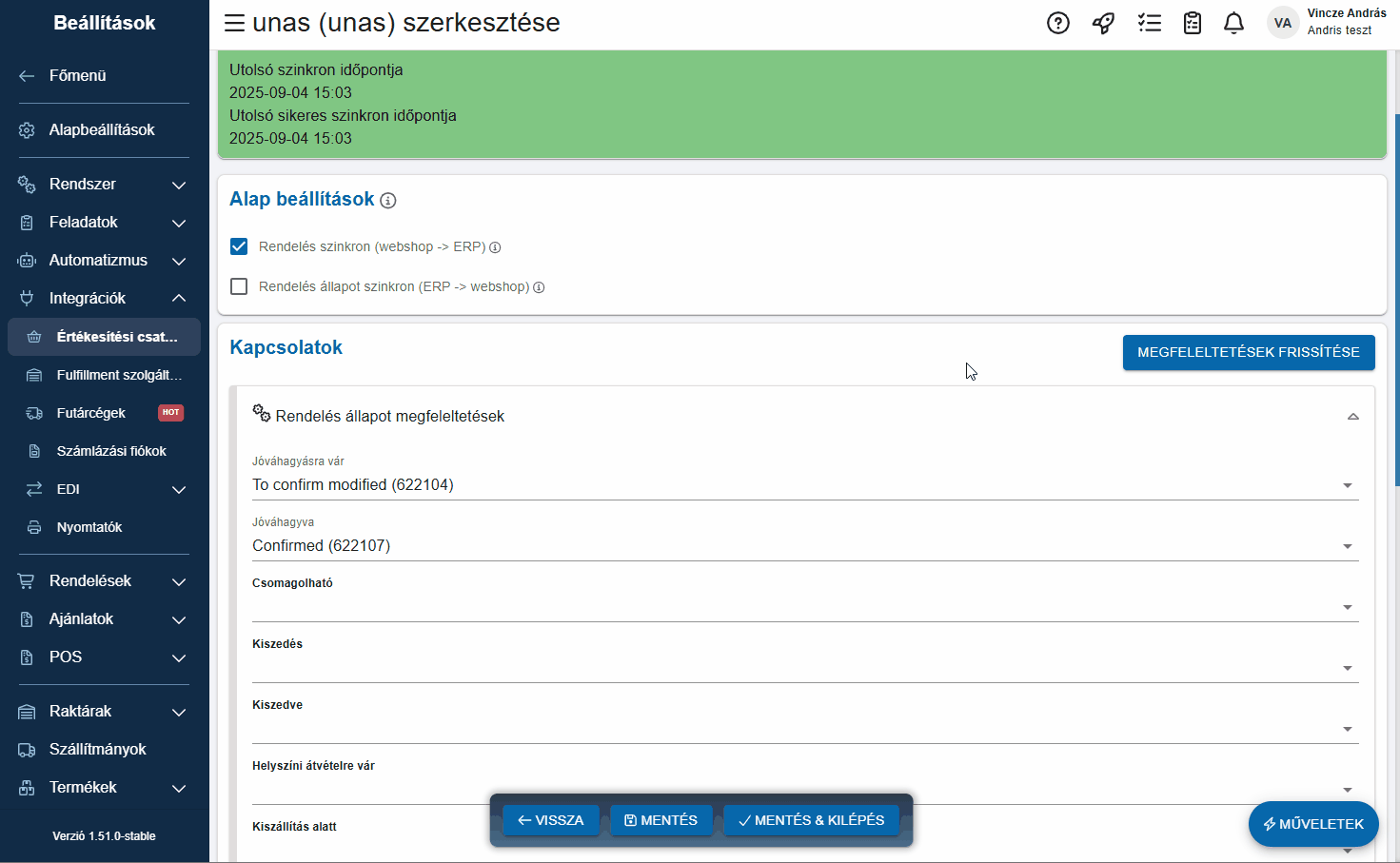Image resolution: width=1400 pixels, height=863 pixels.
Task: Click MEGFELELTETÉSEK FRISSÍTÉSE button
Action: [x=1248, y=352]
